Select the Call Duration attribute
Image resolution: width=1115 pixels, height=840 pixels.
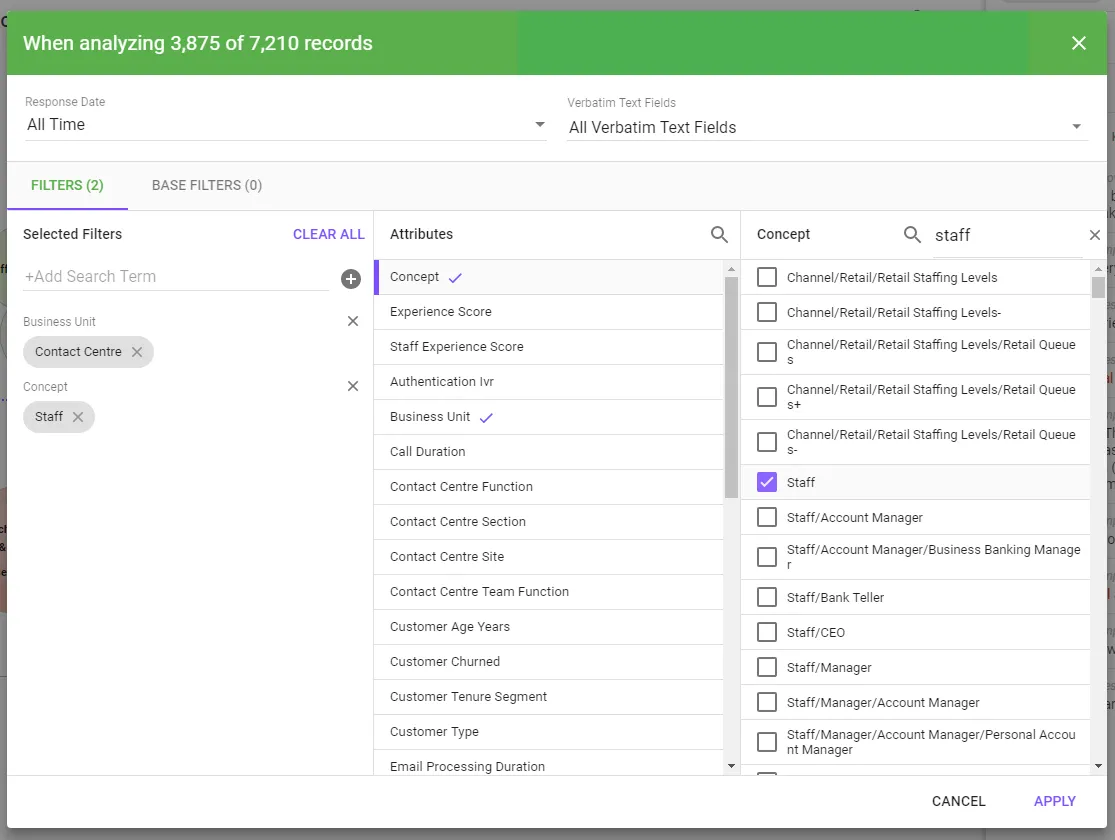pyautogui.click(x=548, y=452)
